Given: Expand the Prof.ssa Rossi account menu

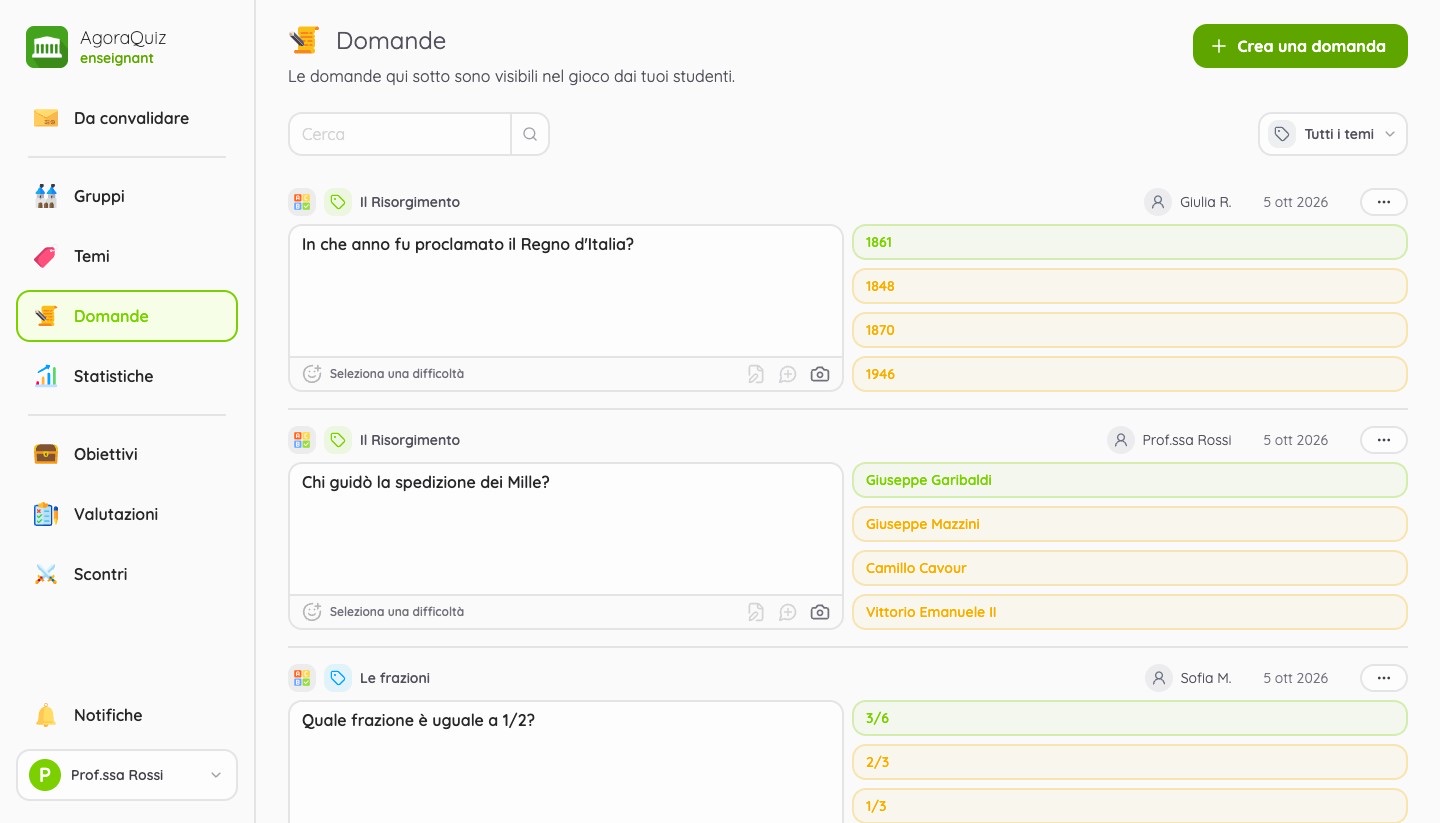Looking at the screenshot, I should click(x=127, y=775).
